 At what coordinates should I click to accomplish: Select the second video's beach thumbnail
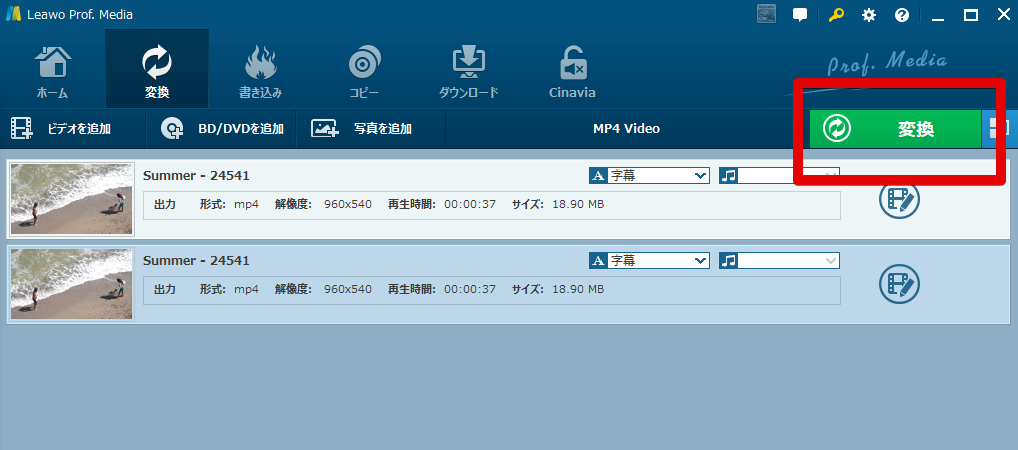pos(71,284)
